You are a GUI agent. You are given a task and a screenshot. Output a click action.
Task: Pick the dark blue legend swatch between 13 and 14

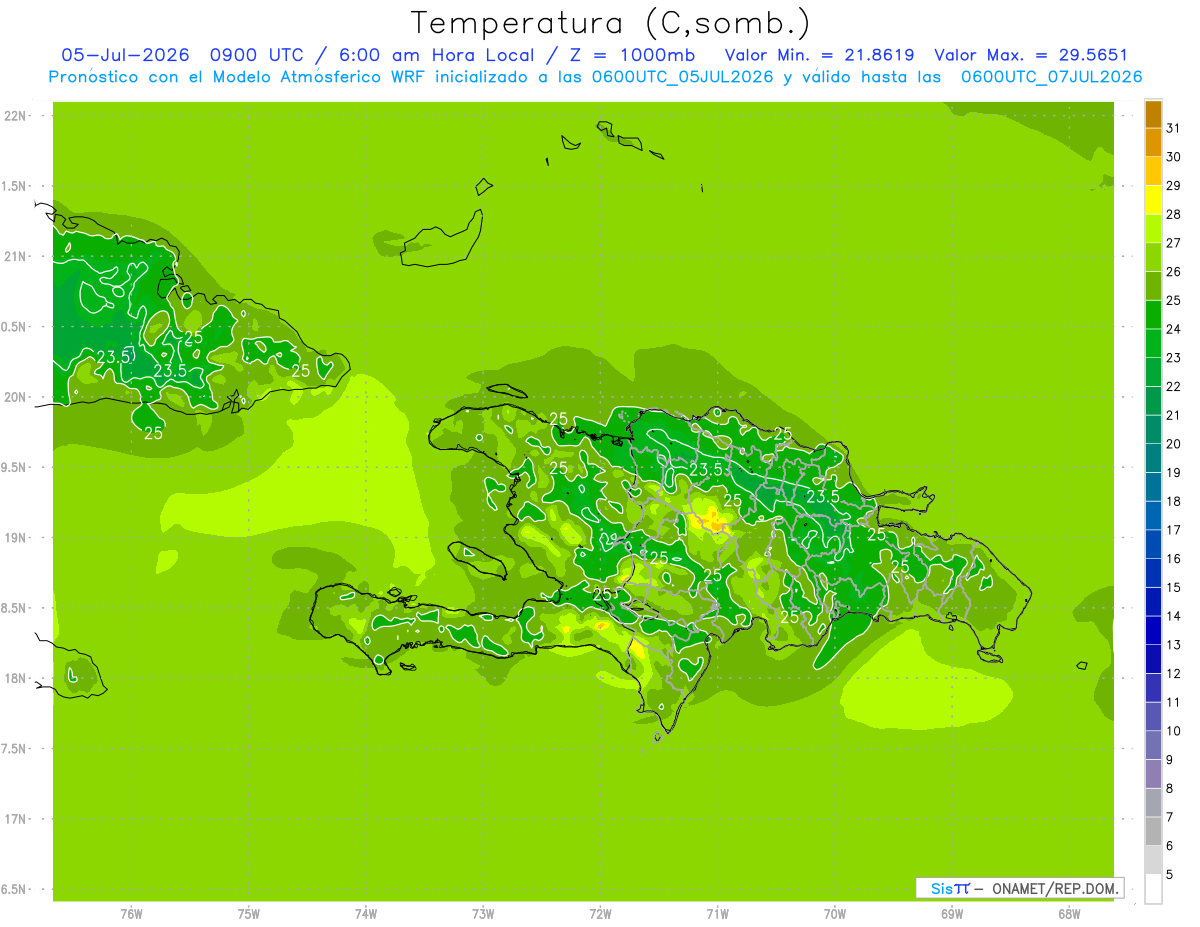tap(1153, 631)
